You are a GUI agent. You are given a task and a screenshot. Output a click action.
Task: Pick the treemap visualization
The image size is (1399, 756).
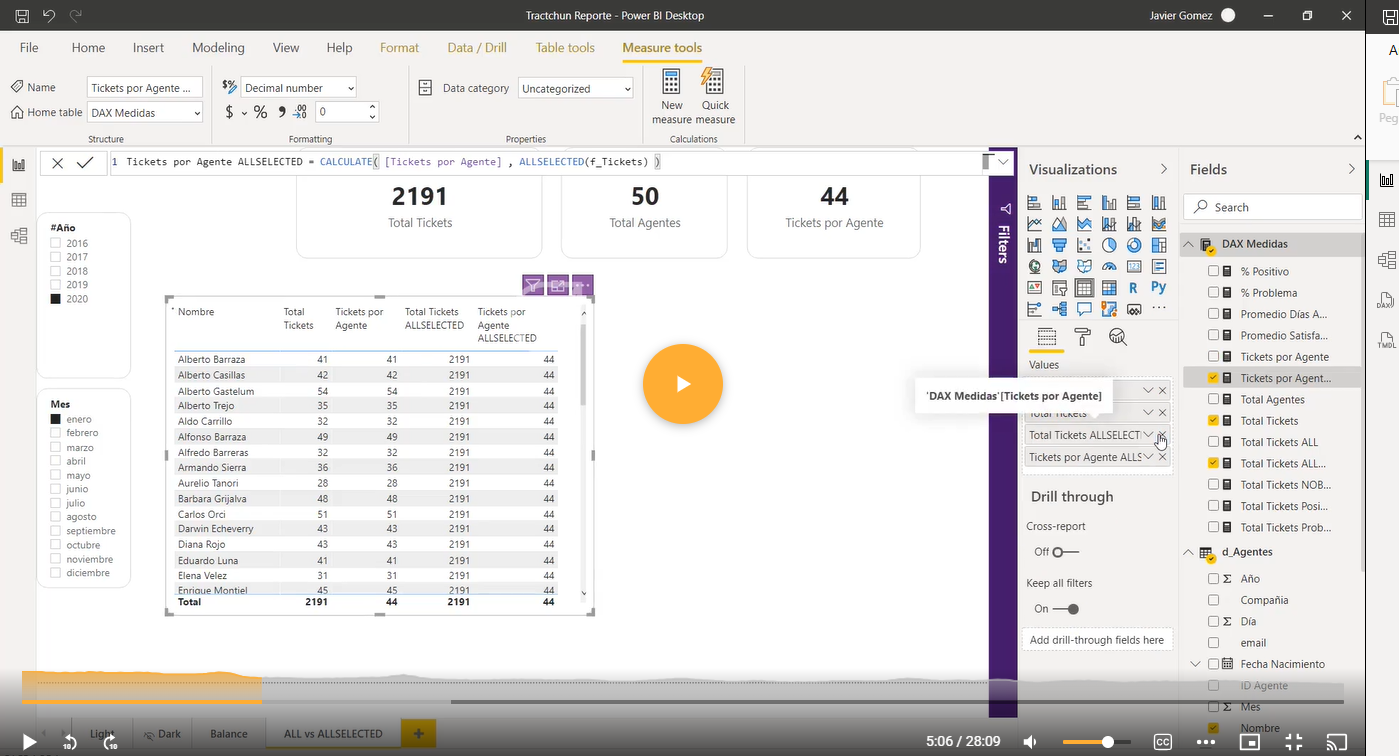click(1159, 245)
